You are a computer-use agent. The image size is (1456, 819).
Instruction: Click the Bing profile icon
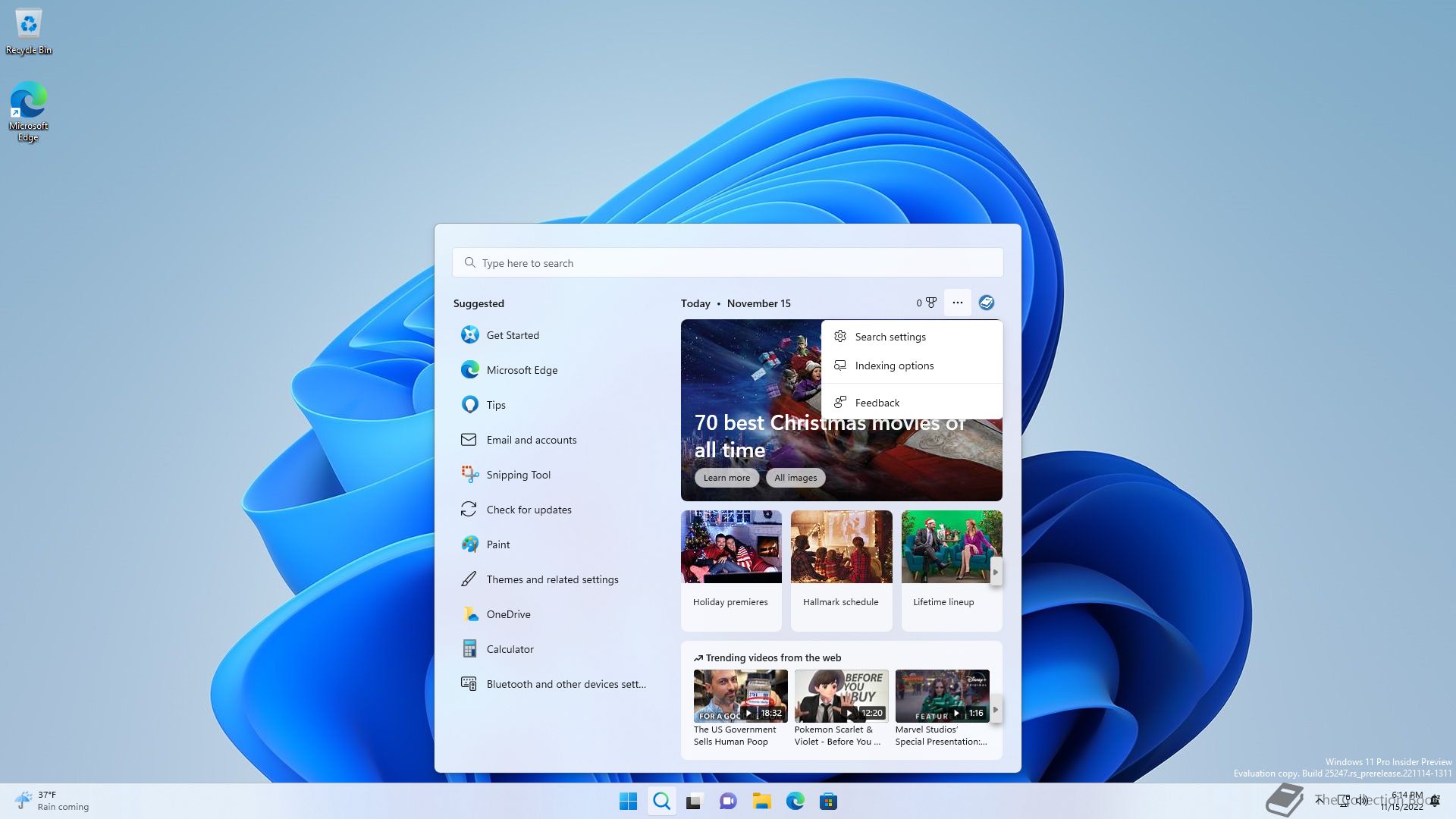click(x=986, y=303)
